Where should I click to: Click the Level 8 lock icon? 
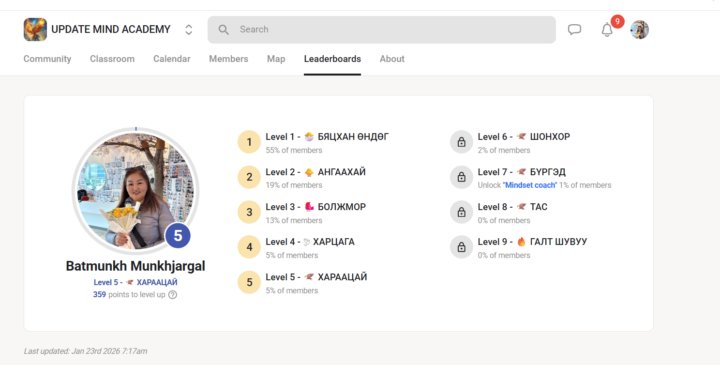coord(461,212)
